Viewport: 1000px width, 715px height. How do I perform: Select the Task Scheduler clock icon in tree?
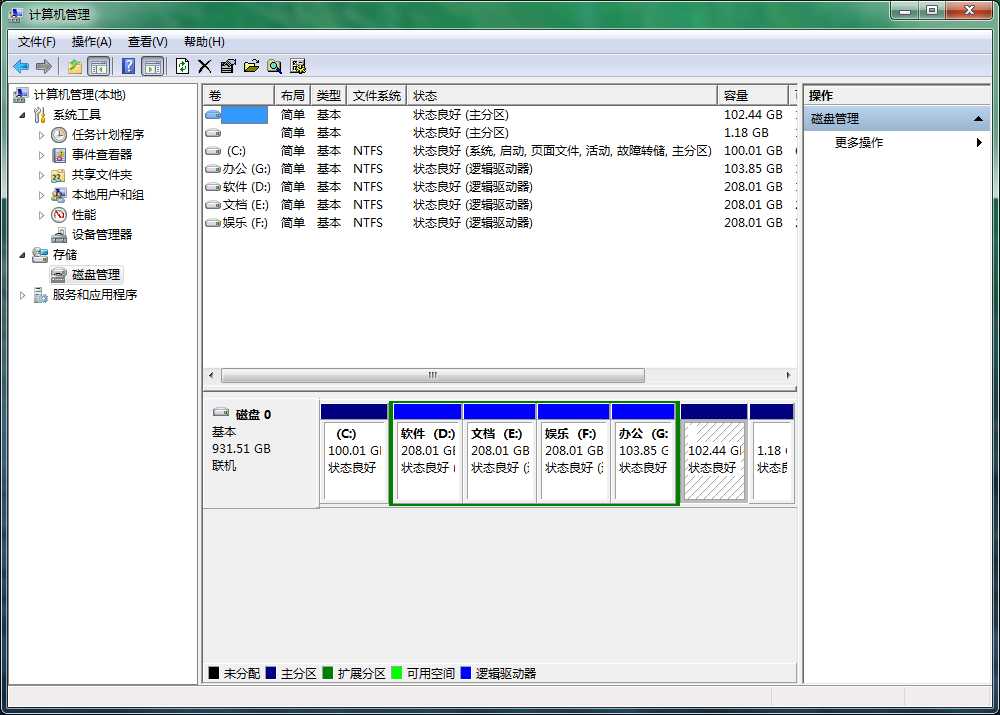[x=59, y=135]
